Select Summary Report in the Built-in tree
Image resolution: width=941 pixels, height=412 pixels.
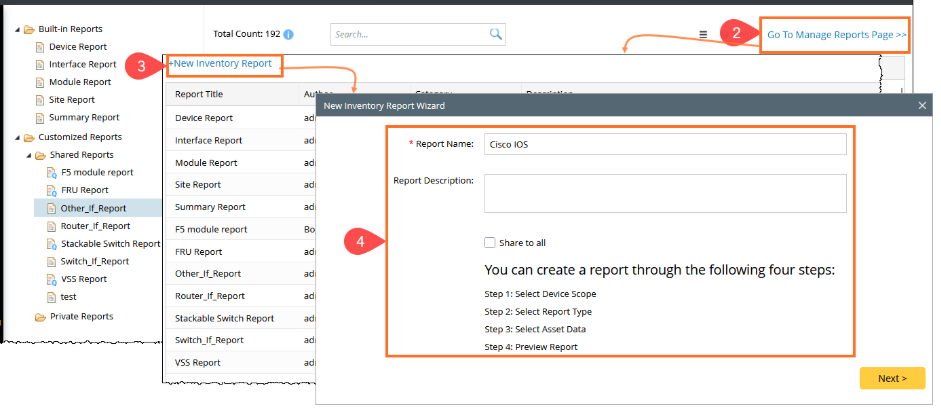(x=83, y=118)
